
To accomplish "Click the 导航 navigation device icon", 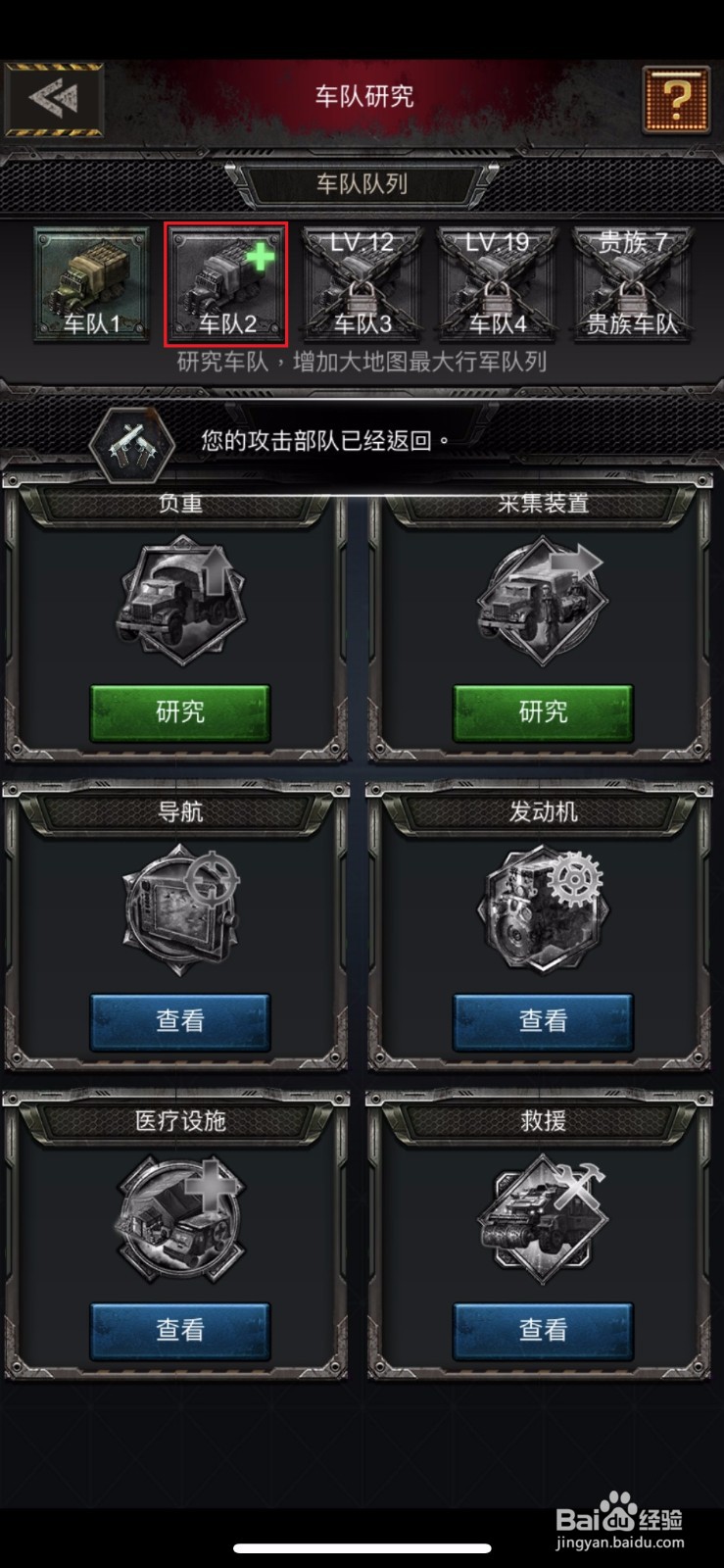I will tap(180, 910).
